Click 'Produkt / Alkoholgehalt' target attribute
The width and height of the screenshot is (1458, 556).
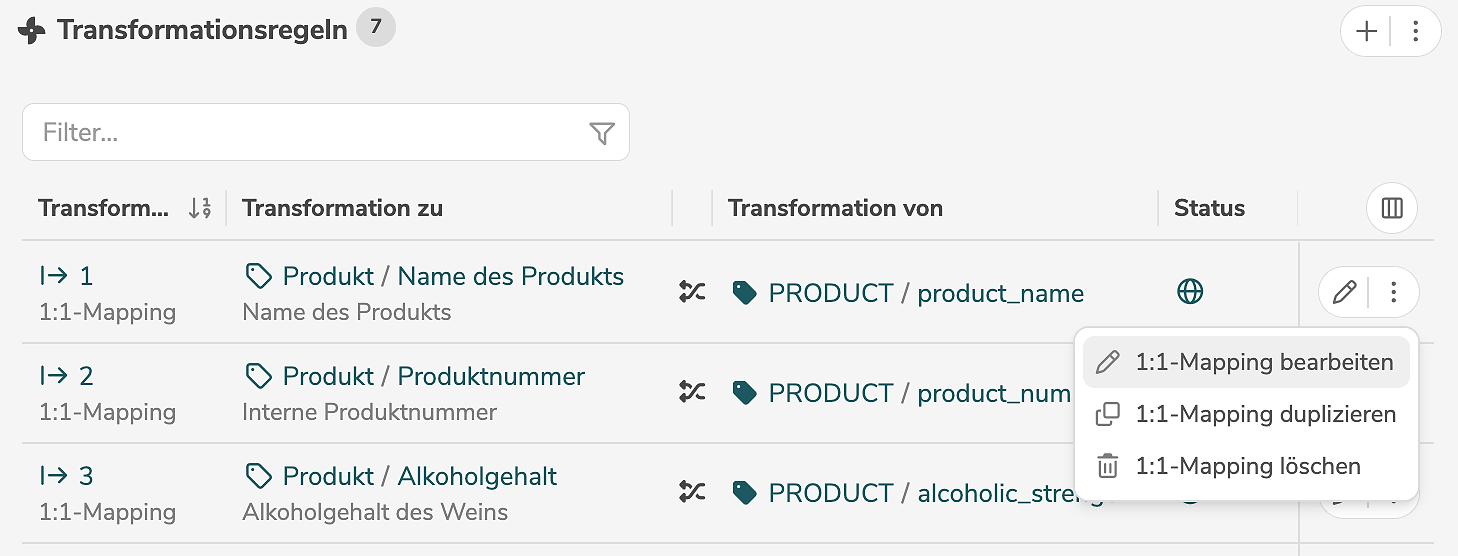(419, 476)
